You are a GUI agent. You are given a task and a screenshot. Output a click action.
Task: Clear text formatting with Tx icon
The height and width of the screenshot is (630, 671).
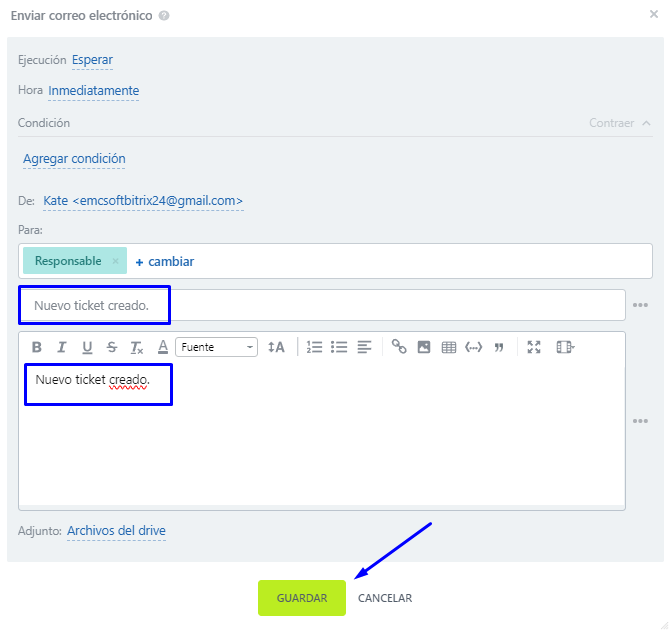tap(137, 347)
